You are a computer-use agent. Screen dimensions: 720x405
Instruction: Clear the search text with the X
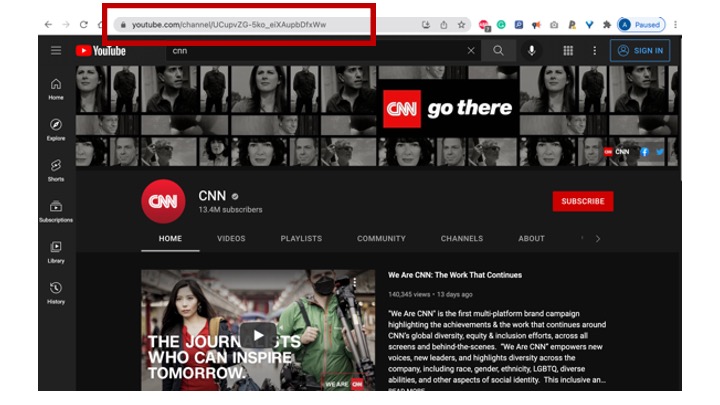tap(471, 51)
